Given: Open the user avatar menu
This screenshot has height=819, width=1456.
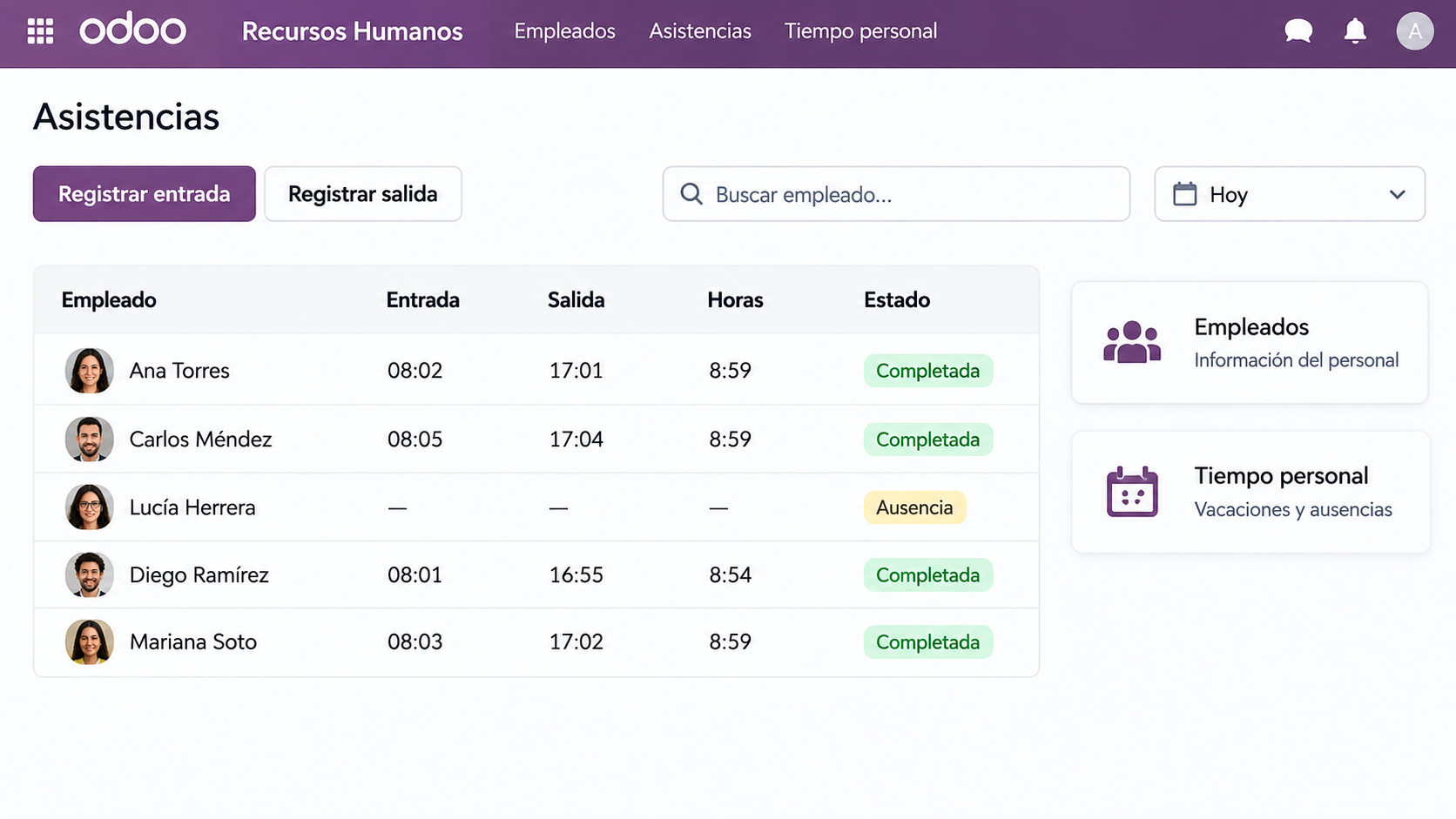Looking at the screenshot, I should (x=1415, y=31).
